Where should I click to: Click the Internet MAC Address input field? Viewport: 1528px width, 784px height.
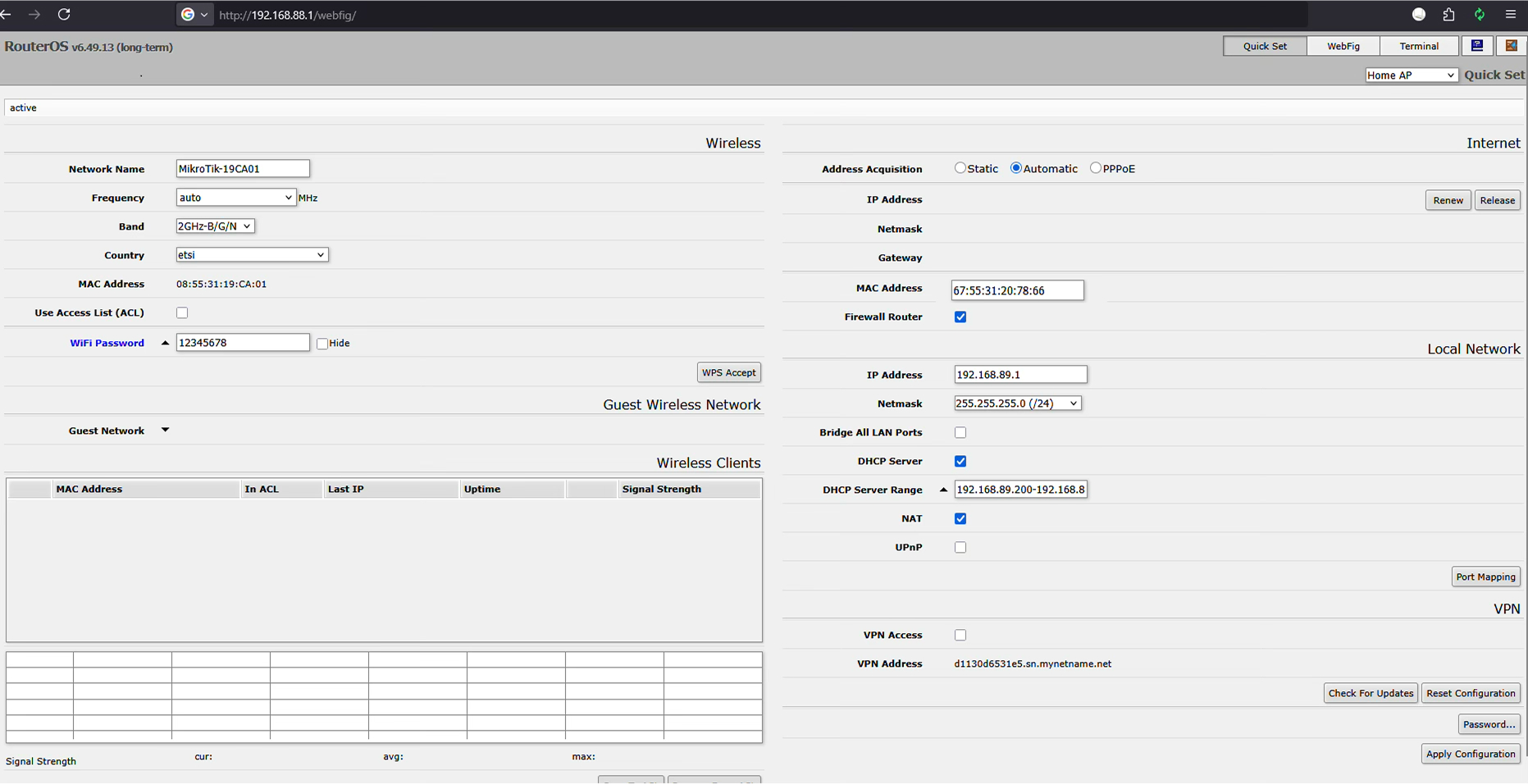1017,290
